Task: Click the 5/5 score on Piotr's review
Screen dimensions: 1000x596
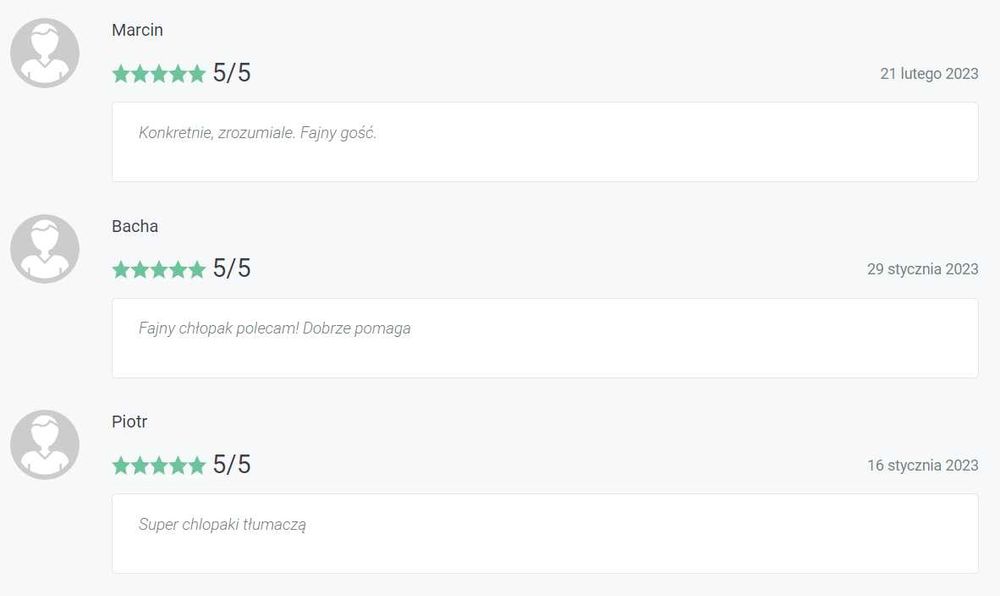Action: pos(232,465)
